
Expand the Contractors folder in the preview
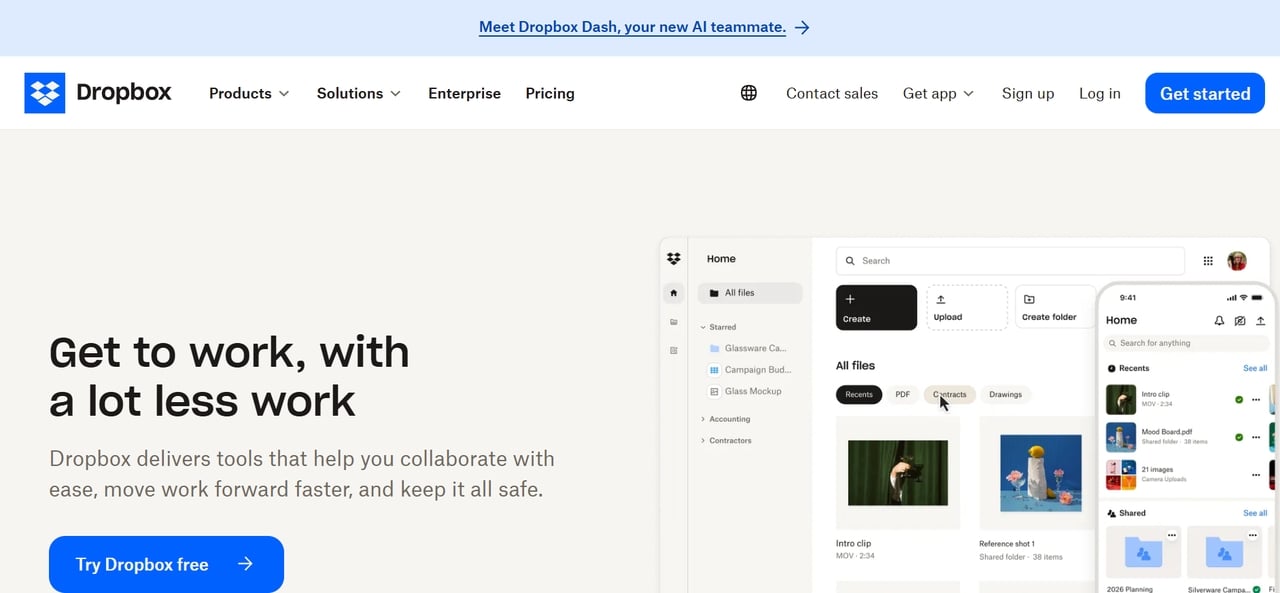[x=703, y=440]
